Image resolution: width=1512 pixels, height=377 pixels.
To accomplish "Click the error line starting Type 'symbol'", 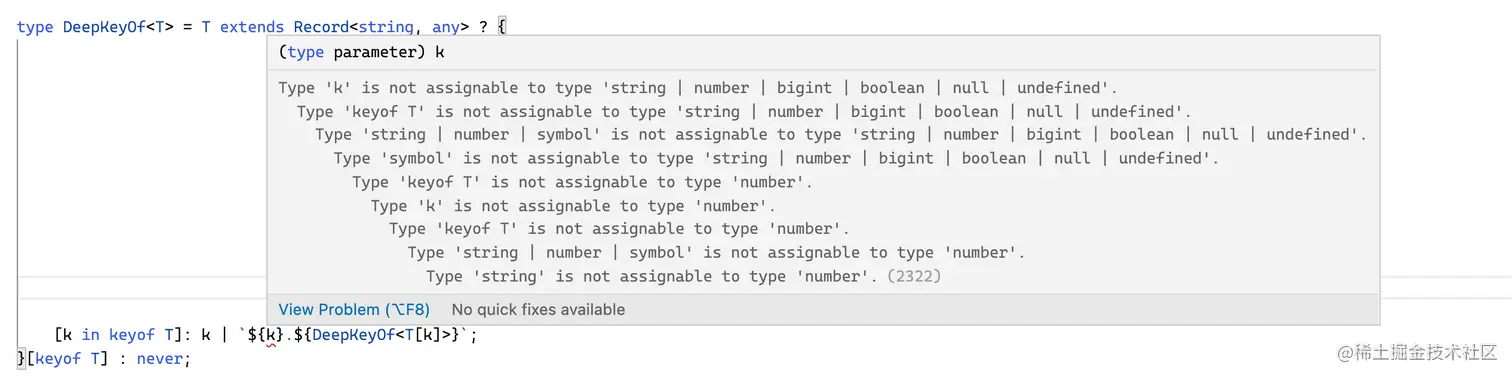I will tap(776, 158).
